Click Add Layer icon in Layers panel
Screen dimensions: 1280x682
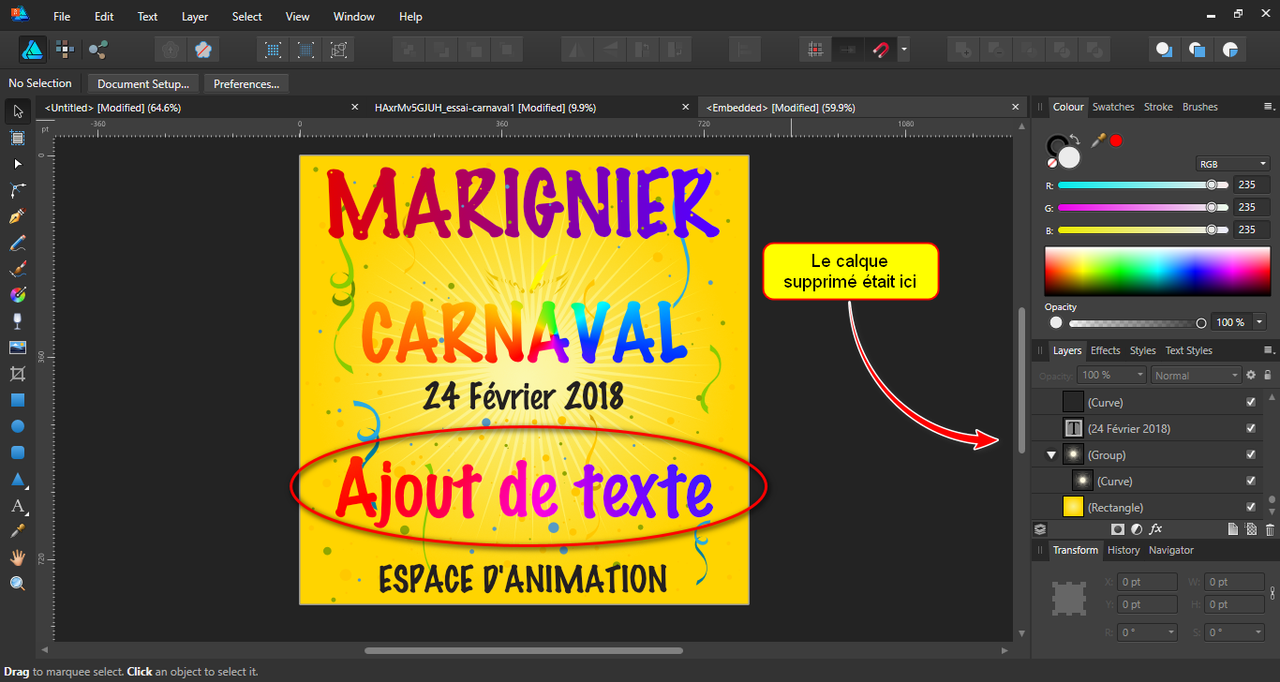(x=1233, y=529)
